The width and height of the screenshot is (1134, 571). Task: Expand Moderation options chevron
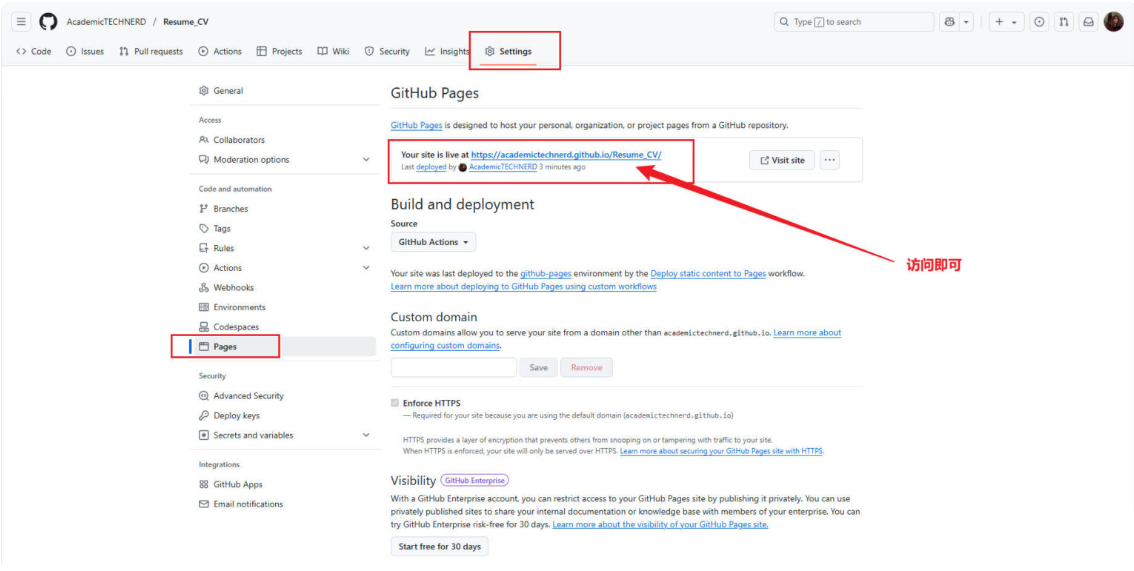[x=366, y=160]
